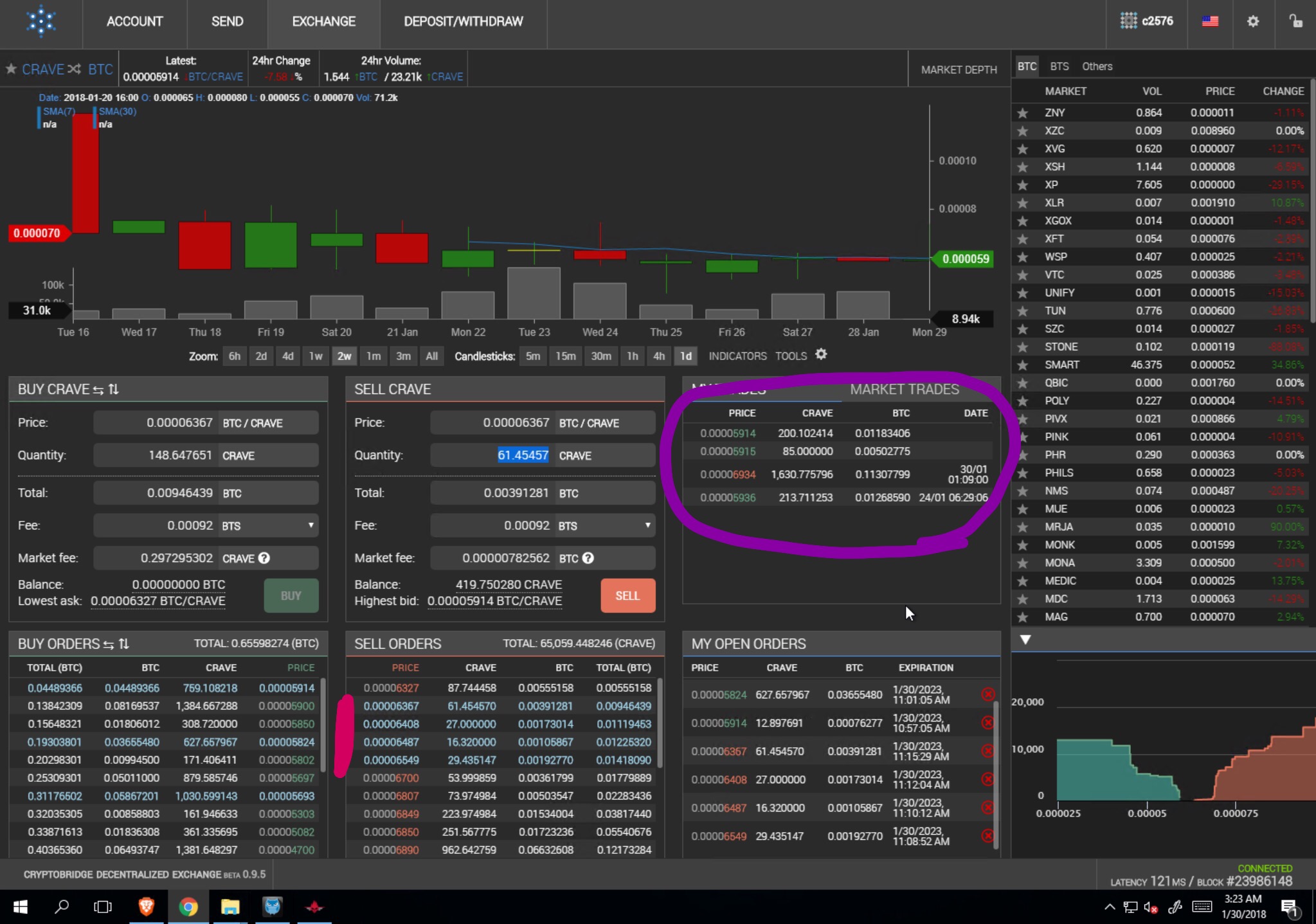This screenshot has width=1316, height=924.
Task: Select the 1d candlestick interval
Action: tap(686, 356)
